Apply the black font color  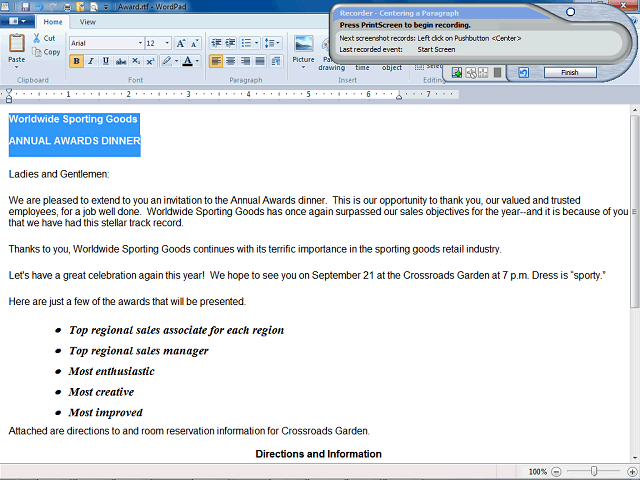click(187, 61)
